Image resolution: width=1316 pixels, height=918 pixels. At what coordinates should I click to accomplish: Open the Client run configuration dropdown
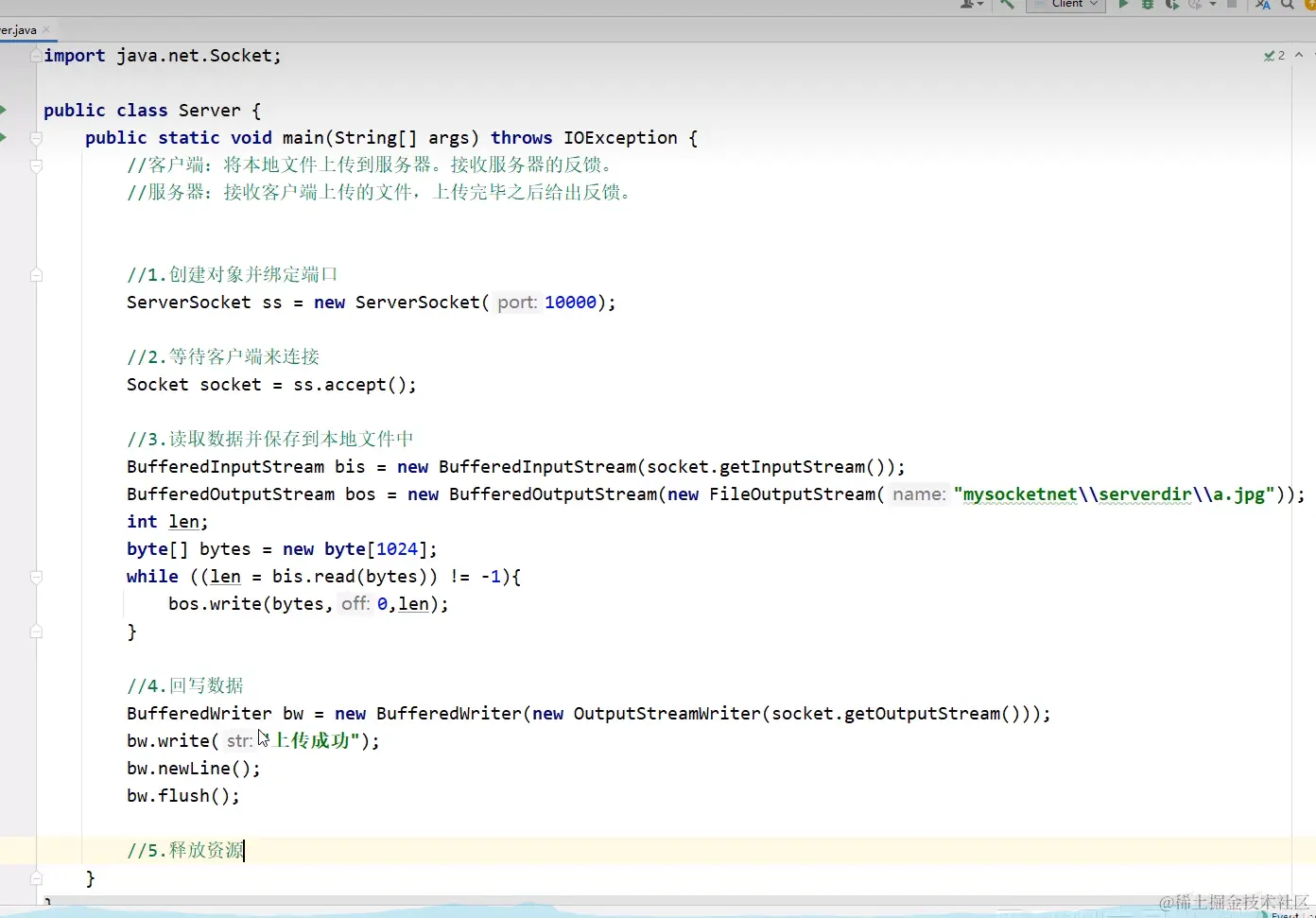click(1066, 5)
